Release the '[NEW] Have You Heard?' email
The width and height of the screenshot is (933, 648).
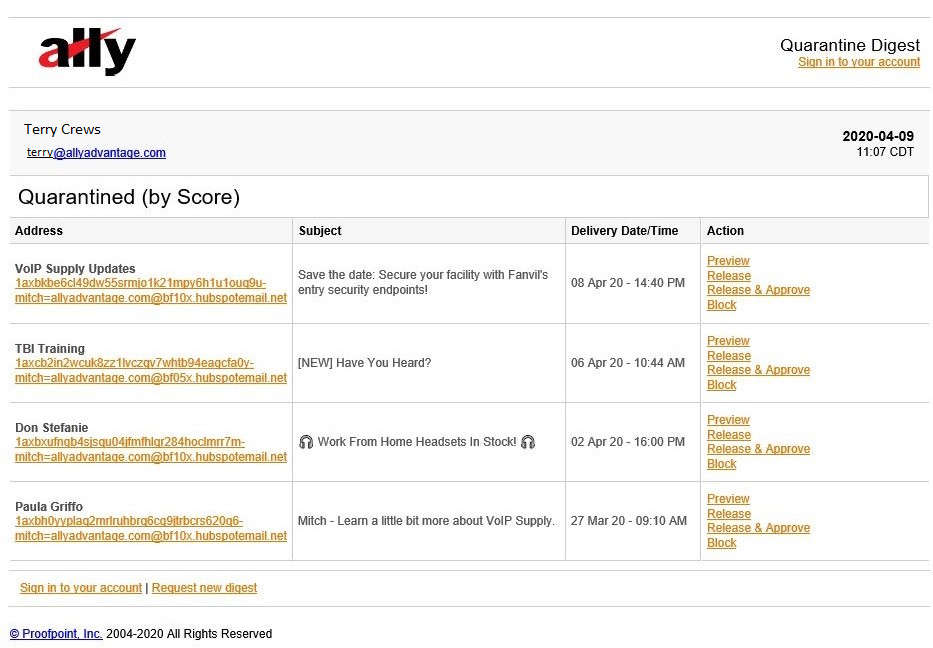tap(728, 355)
